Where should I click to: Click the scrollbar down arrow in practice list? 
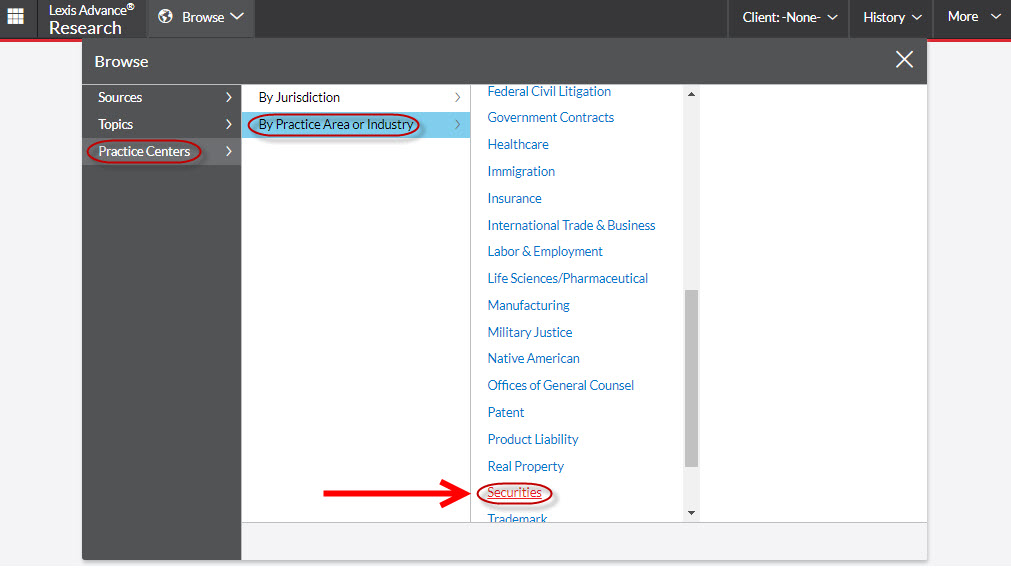tap(691, 513)
